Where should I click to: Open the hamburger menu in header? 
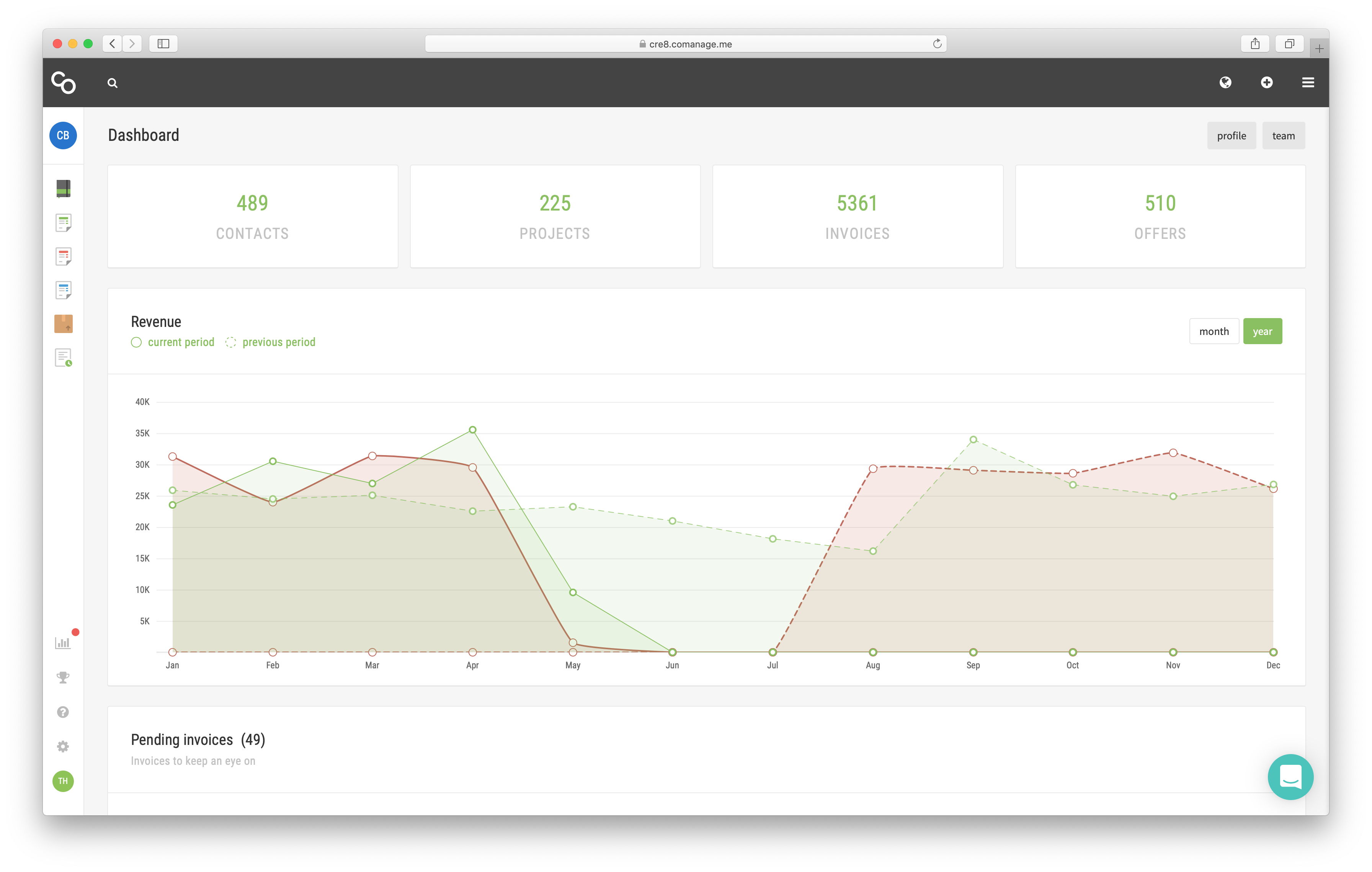click(1308, 83)
